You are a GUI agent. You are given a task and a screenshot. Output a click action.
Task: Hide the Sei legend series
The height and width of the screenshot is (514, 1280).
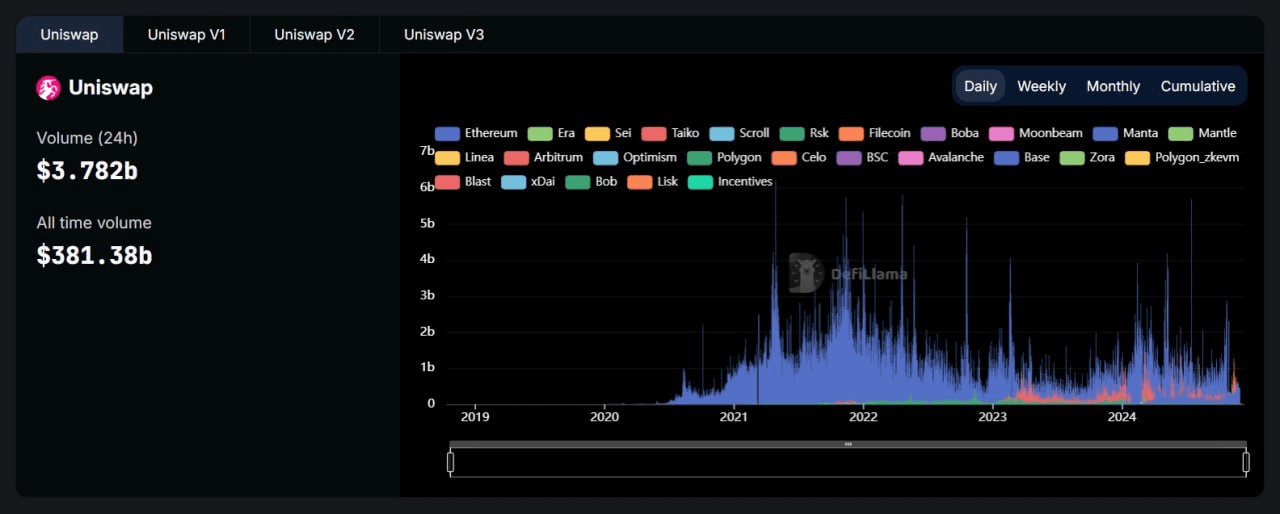click(608, 133)
